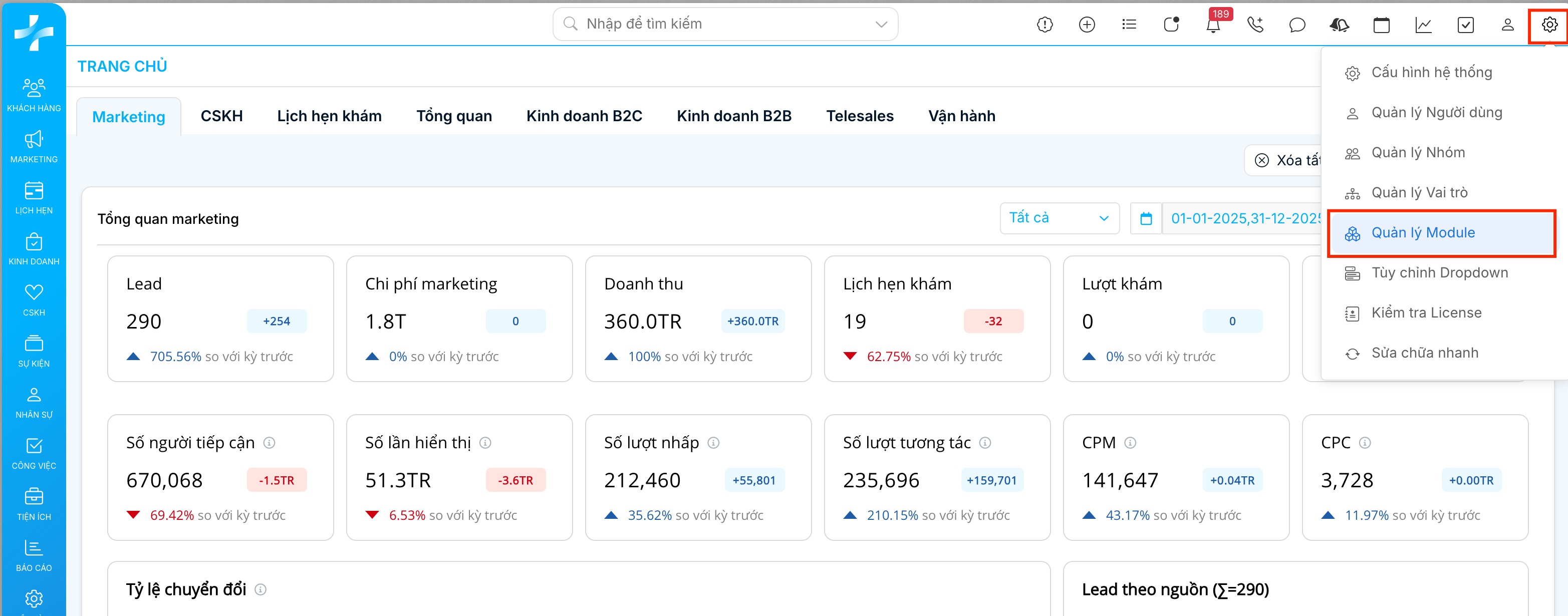Expand the search box dropdown chevron
This screenshot has width=1568, height=616.
(x=881, y=25)
